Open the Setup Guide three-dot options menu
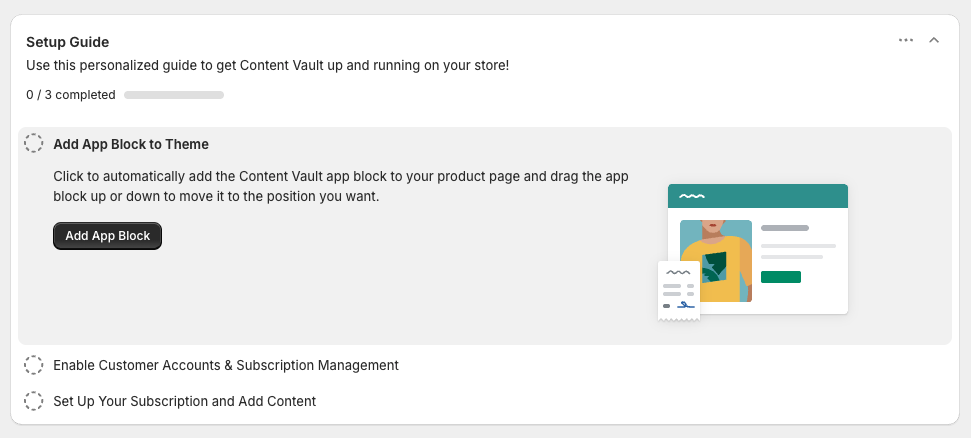Screen dimensions: 971x438 coord(906,40)
